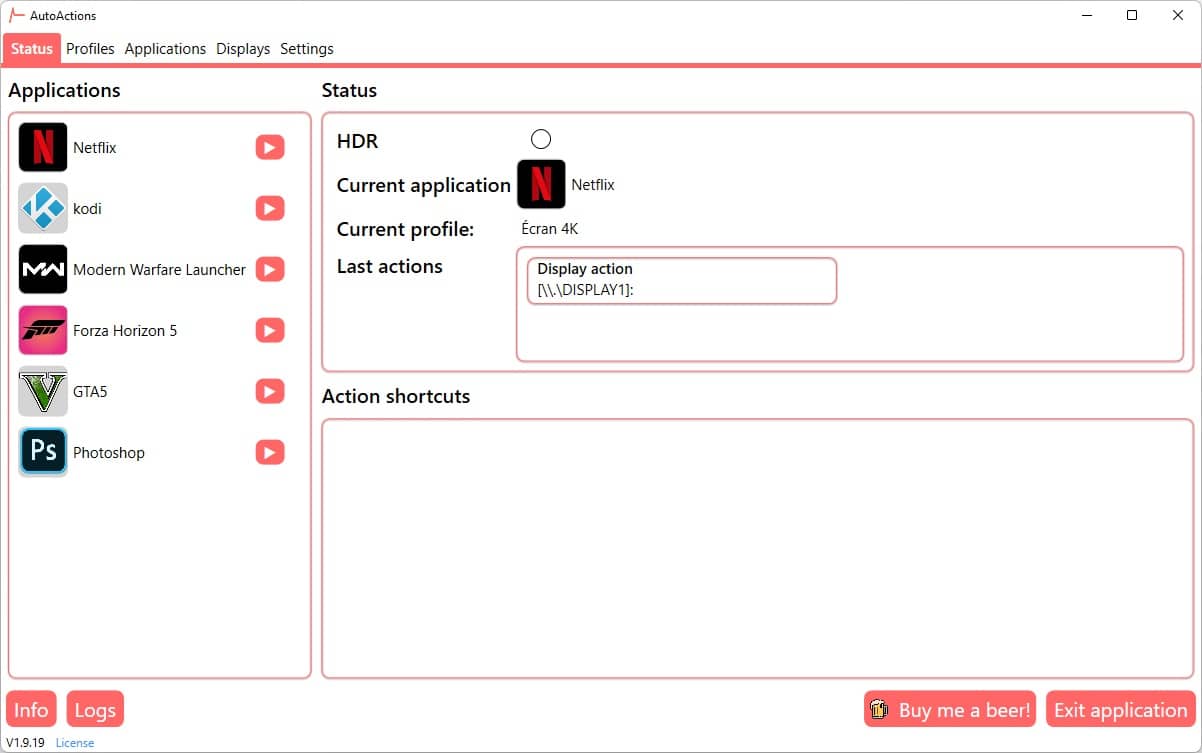Run Photoshop using its play button
The width and height of the screenshot is (1202, 753).
pyautogui.click(x=270, y=452)
